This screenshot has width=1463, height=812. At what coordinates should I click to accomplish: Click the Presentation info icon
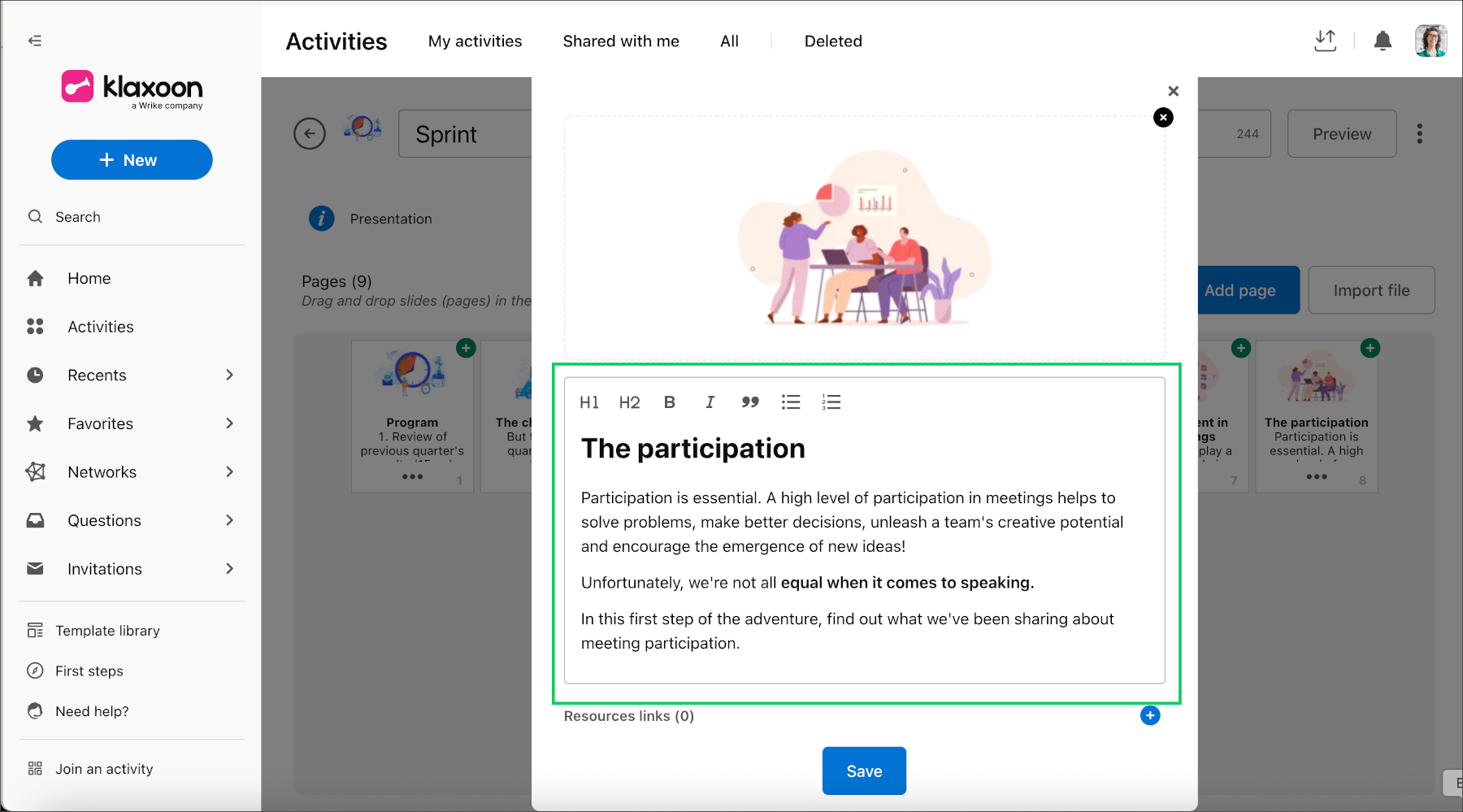pyautogui.click(x=322, y=219)
